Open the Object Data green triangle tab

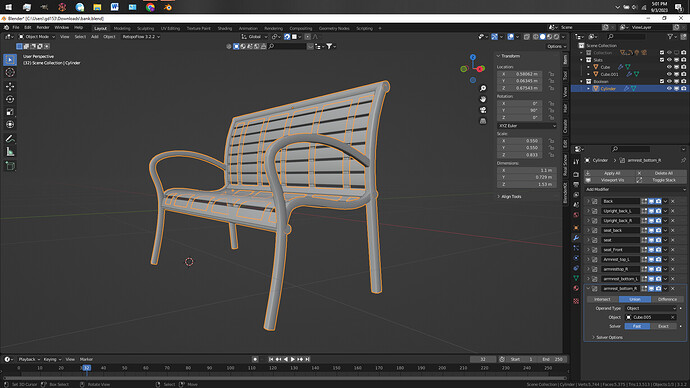point(576,278)
